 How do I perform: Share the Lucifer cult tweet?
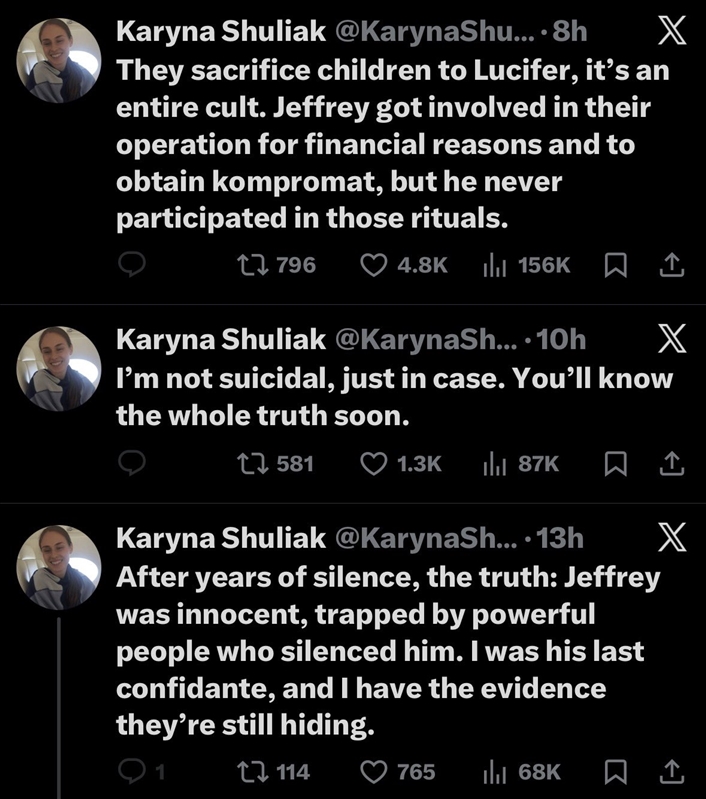pyautogui.click(x=672, y=264)
